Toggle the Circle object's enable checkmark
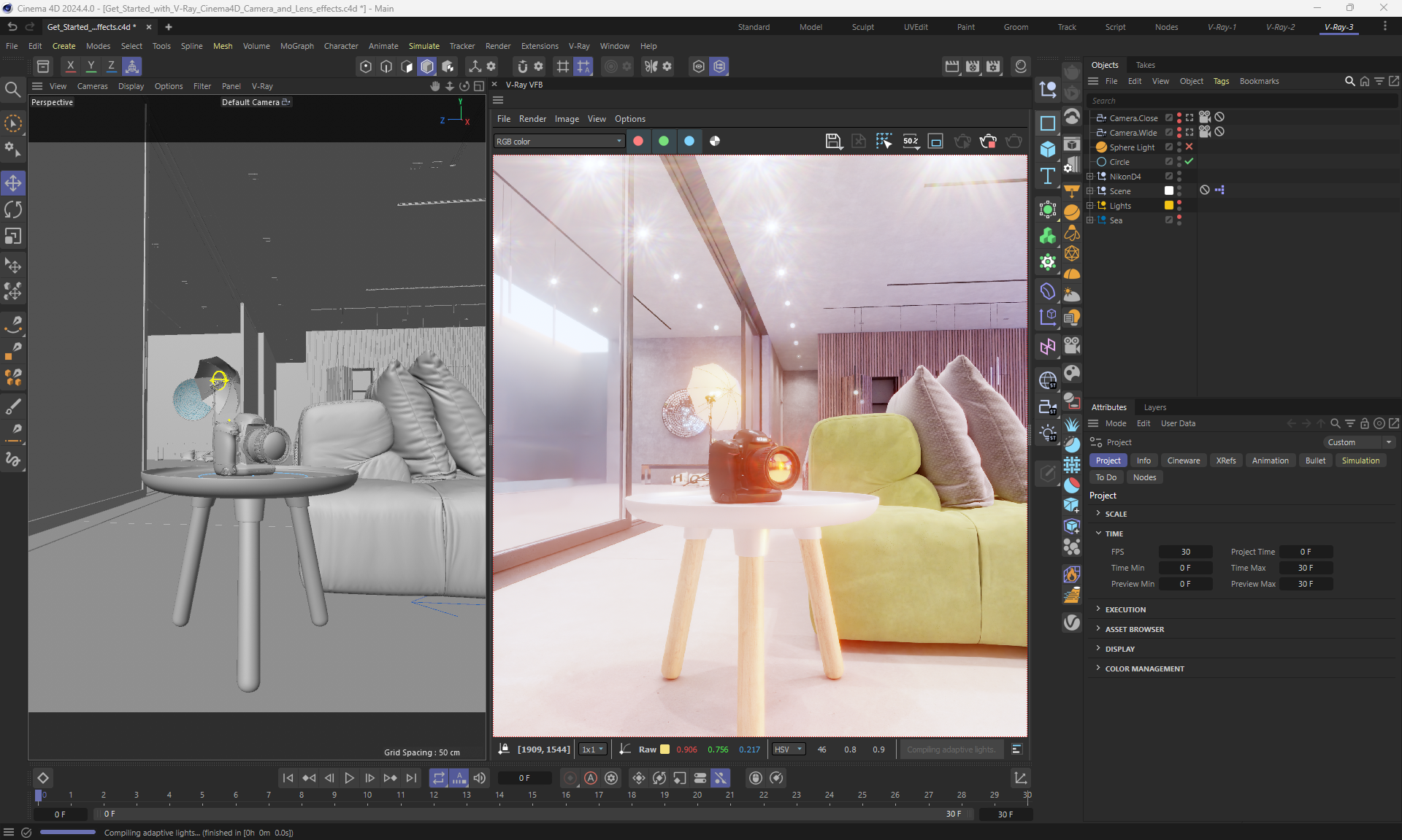 click(x=1190, y=161)
